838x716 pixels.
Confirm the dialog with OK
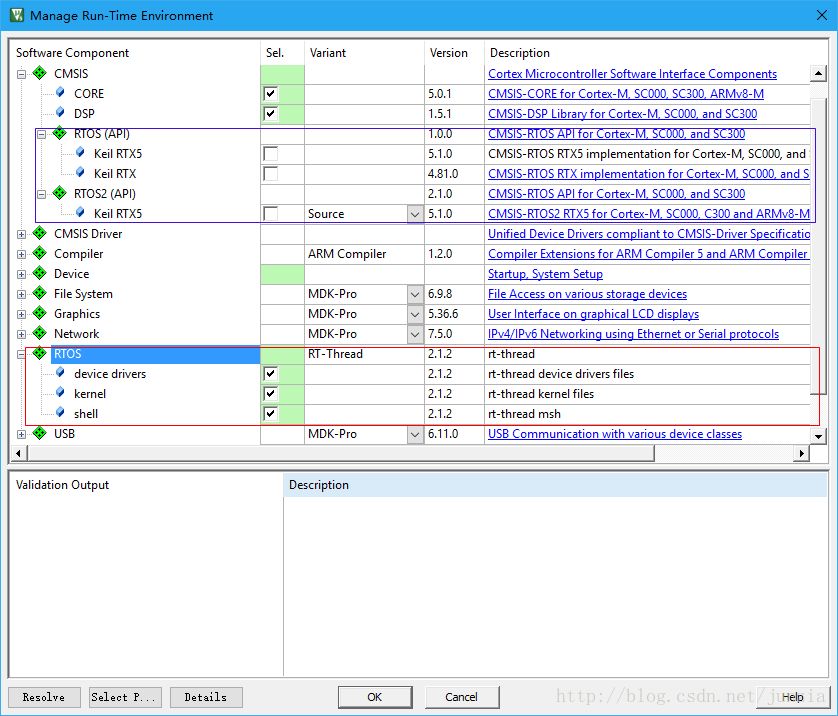pos(375,697)
